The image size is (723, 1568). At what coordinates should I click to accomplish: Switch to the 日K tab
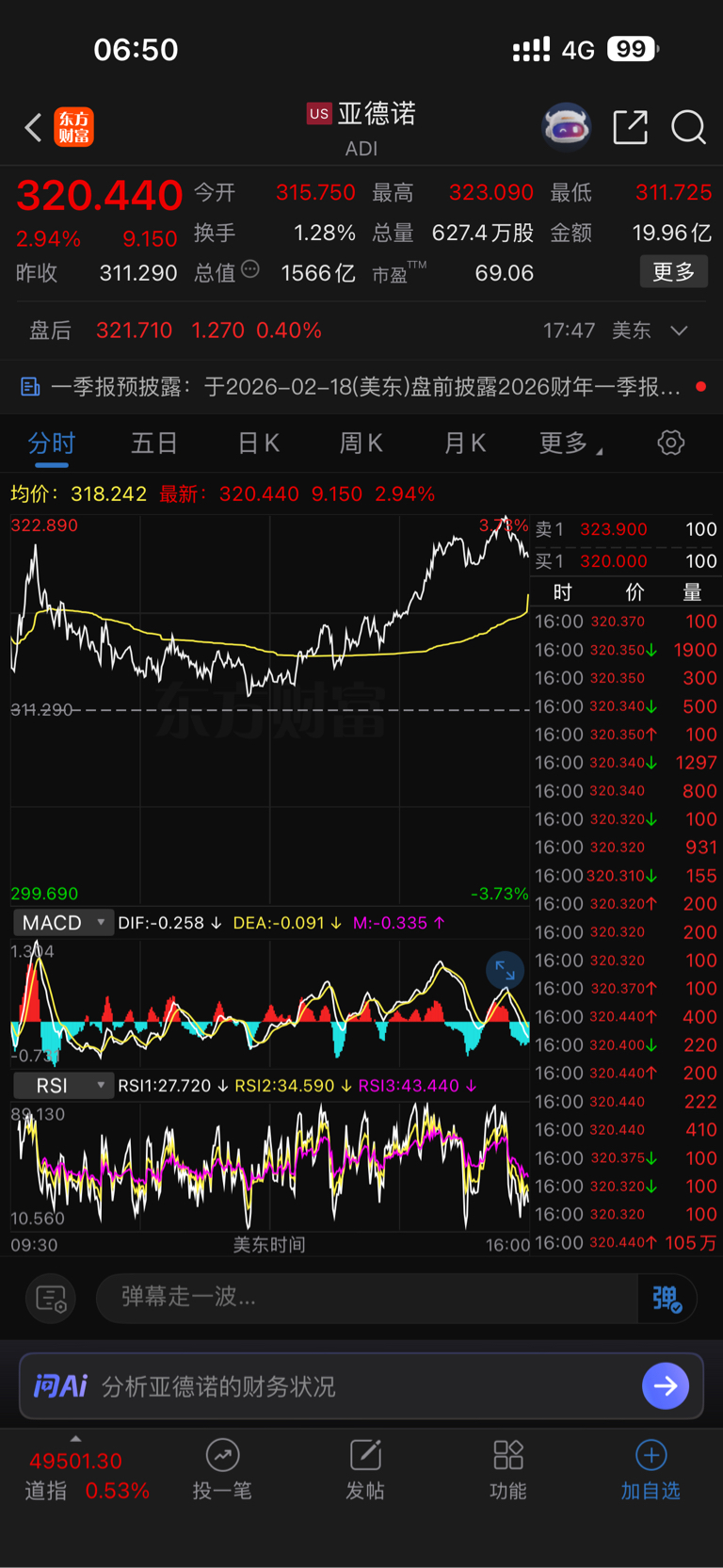pyautogui.click(x=258, y=444)
